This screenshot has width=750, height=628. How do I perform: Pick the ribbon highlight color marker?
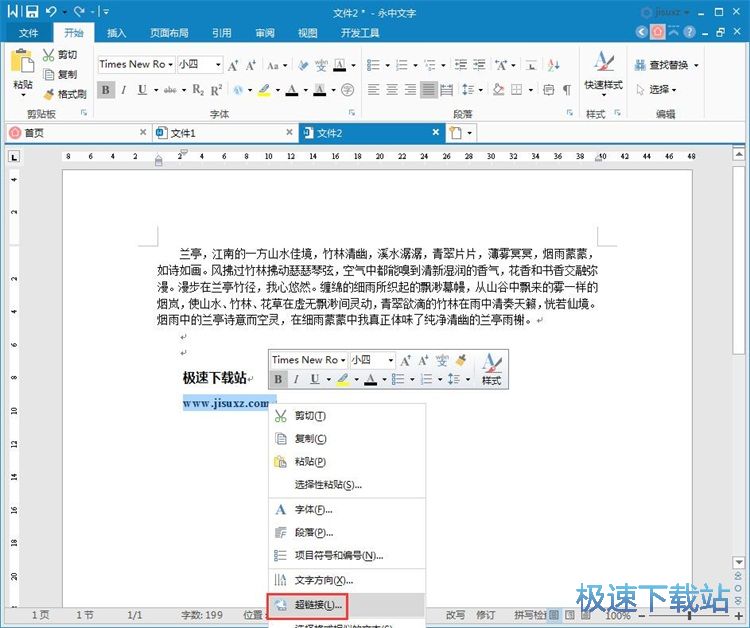tap(264, 89)
